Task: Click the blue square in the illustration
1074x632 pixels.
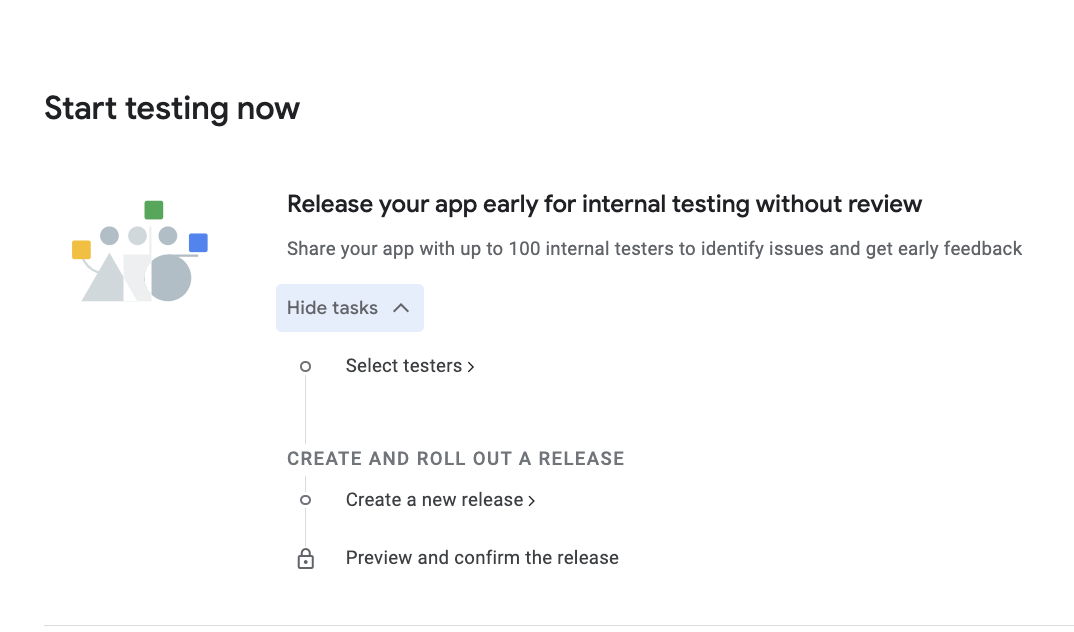Action: coord(198,243)
